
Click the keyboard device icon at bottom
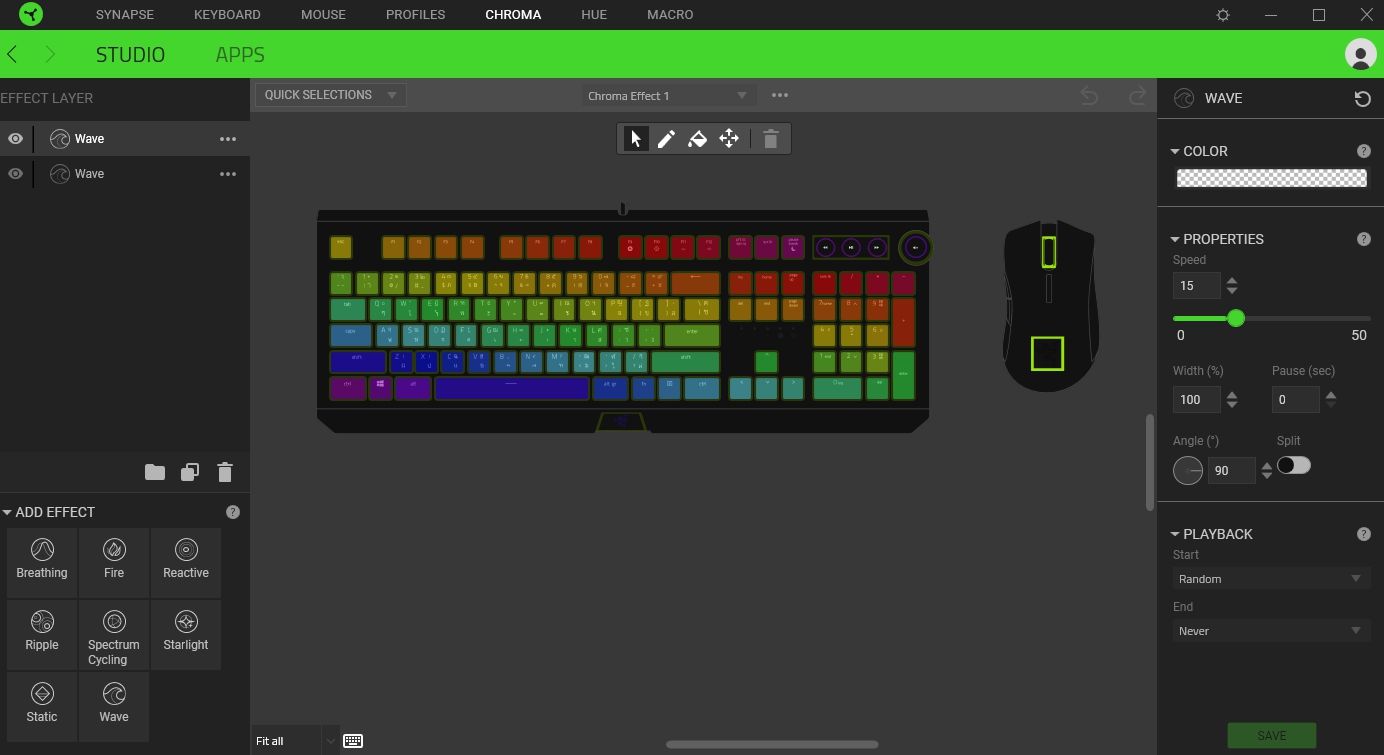[x=353, y=741]
